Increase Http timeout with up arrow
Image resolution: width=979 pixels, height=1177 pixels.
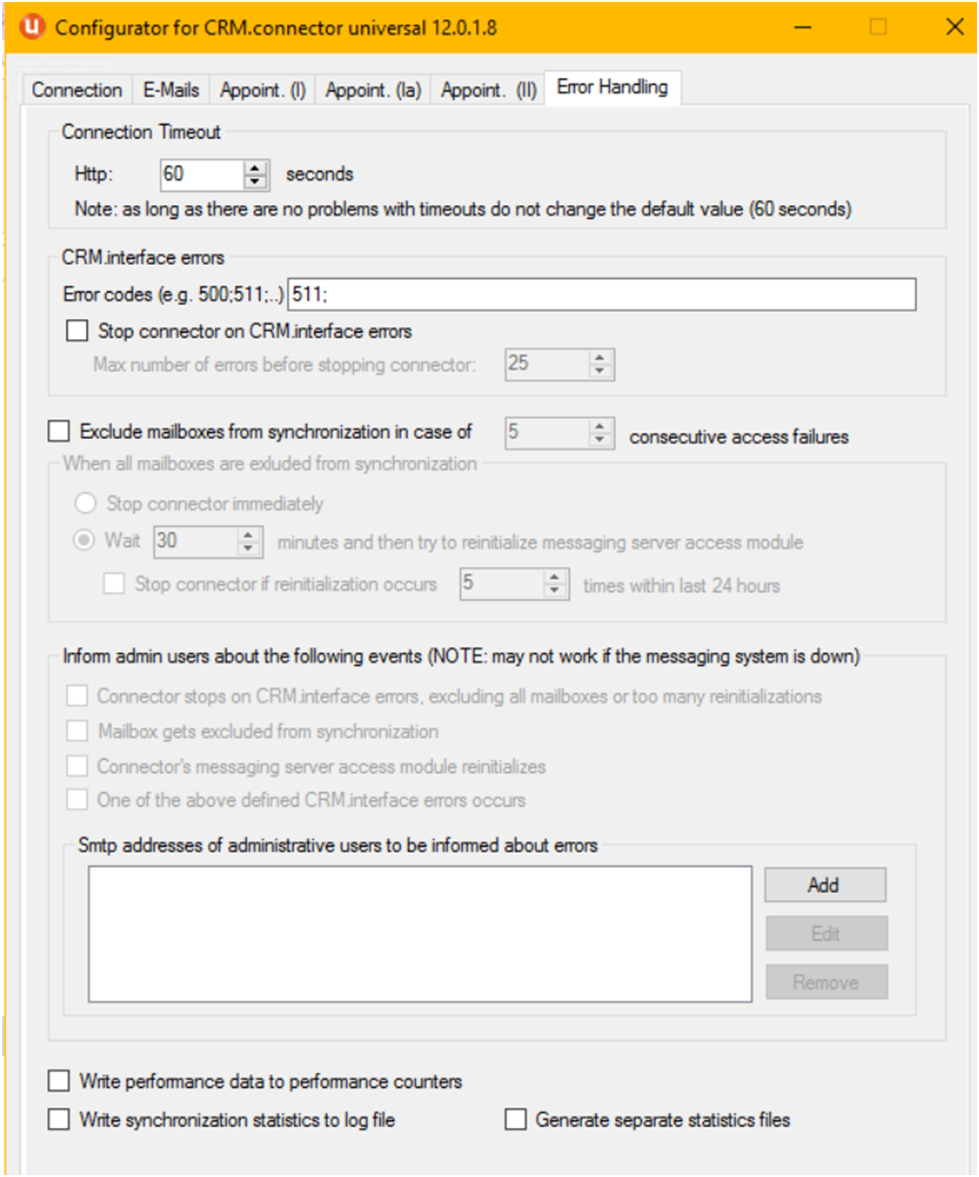pyautogui.click(x=255, y=167)
